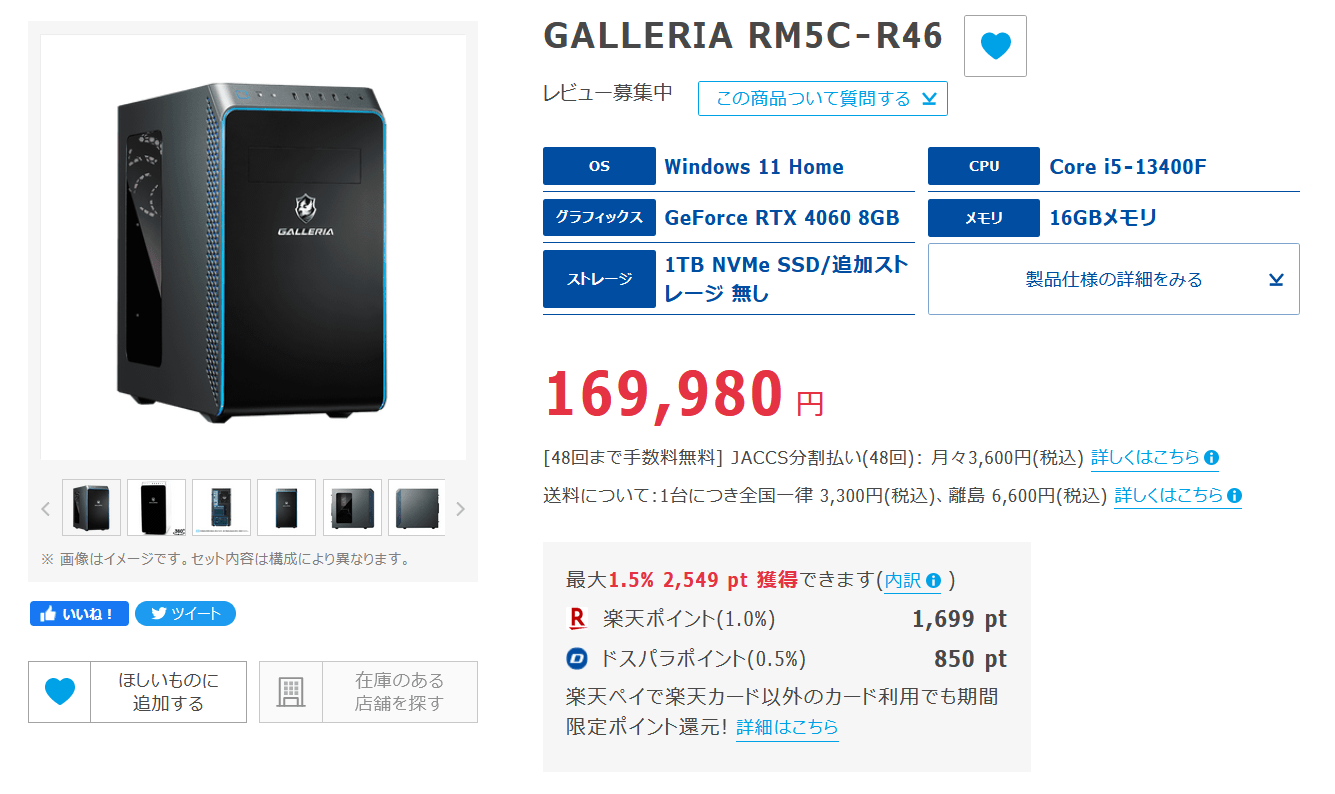Expand the product question dropdown この商品ついて質問する
Screen dimensions: 1335x794
pos(822,99)
